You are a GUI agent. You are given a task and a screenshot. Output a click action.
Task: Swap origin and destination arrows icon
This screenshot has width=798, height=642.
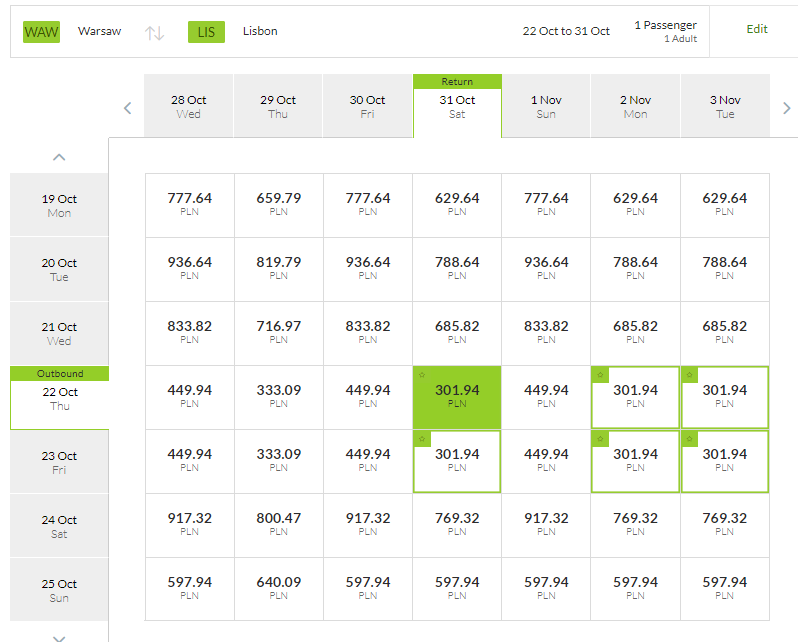pos(154,33)
